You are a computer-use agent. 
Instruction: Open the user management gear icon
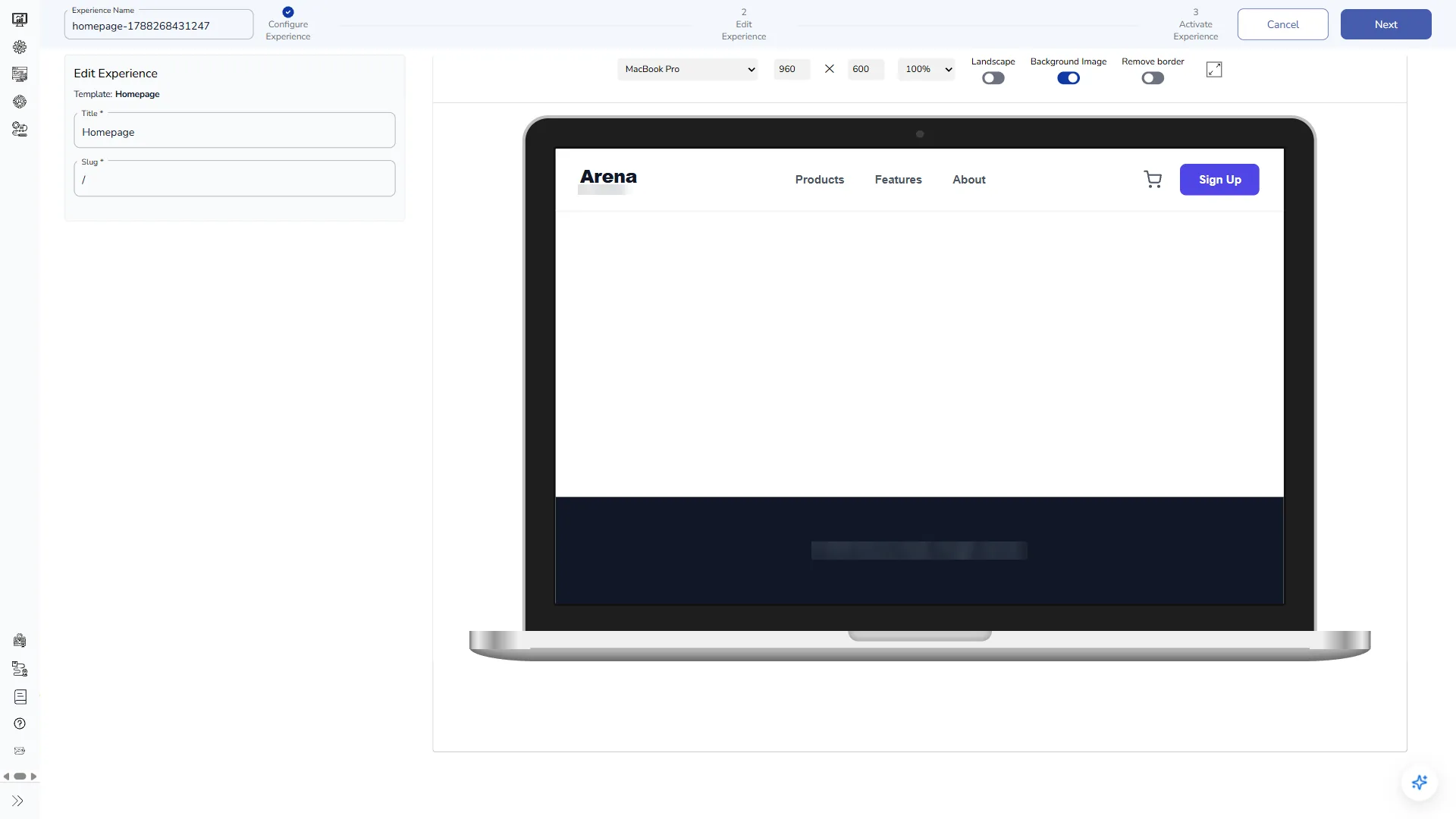point(20,102)
